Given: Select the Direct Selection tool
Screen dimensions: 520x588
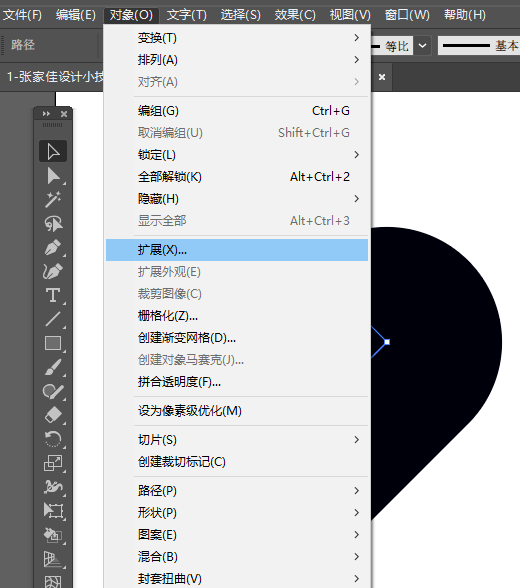Looking at the screenshot, I should click(x=53, y=176).
